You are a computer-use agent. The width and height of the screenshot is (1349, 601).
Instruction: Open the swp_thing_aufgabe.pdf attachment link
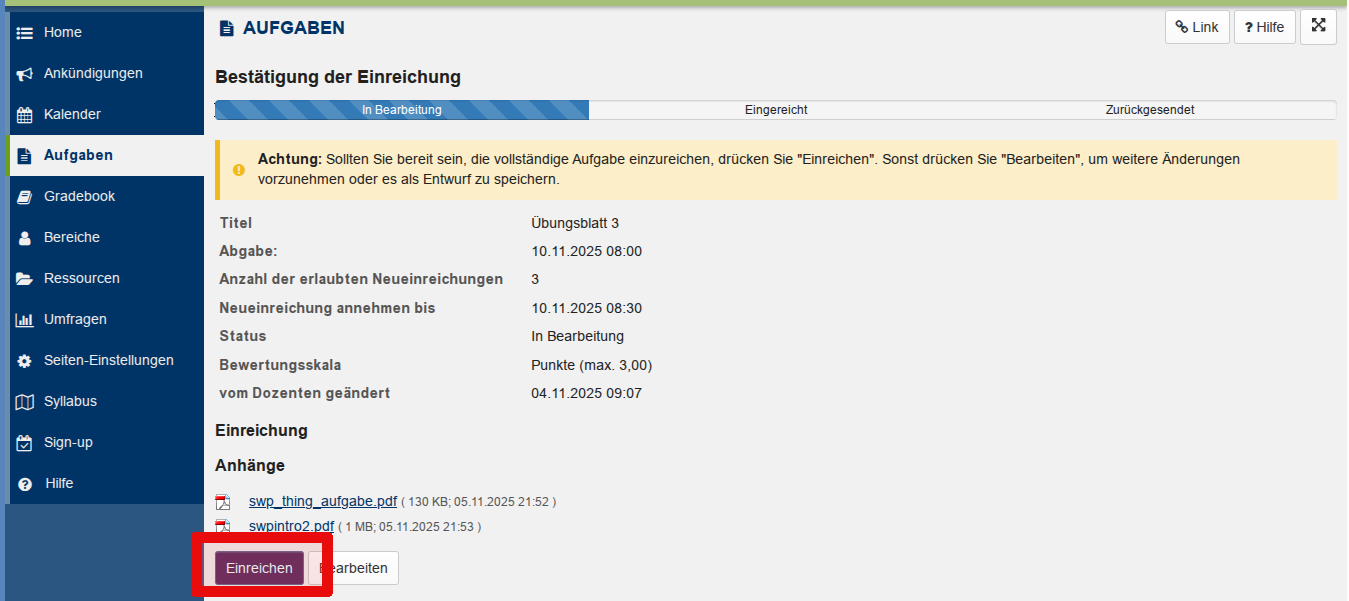point(322,501)
